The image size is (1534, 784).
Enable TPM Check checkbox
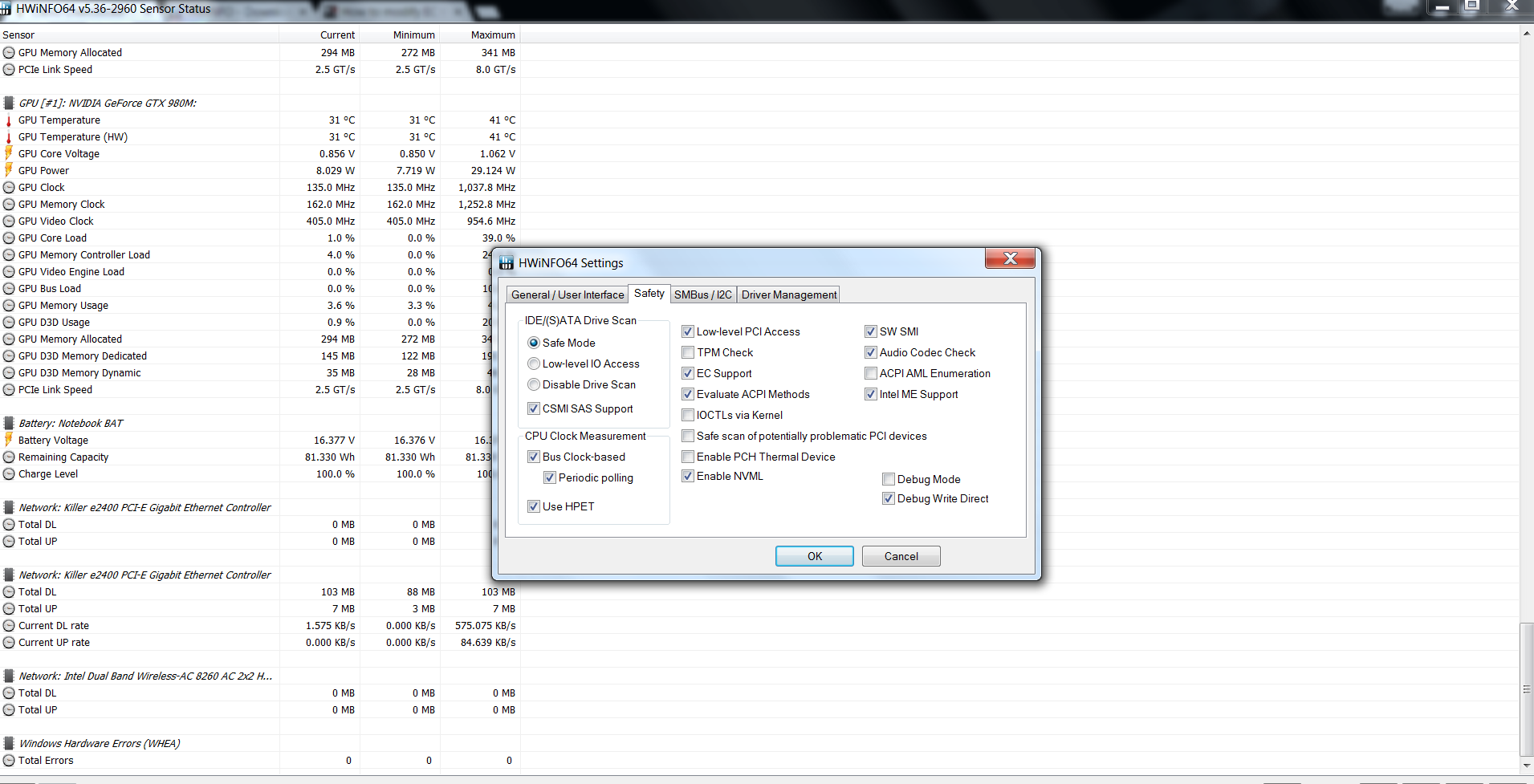click(688, 352)
